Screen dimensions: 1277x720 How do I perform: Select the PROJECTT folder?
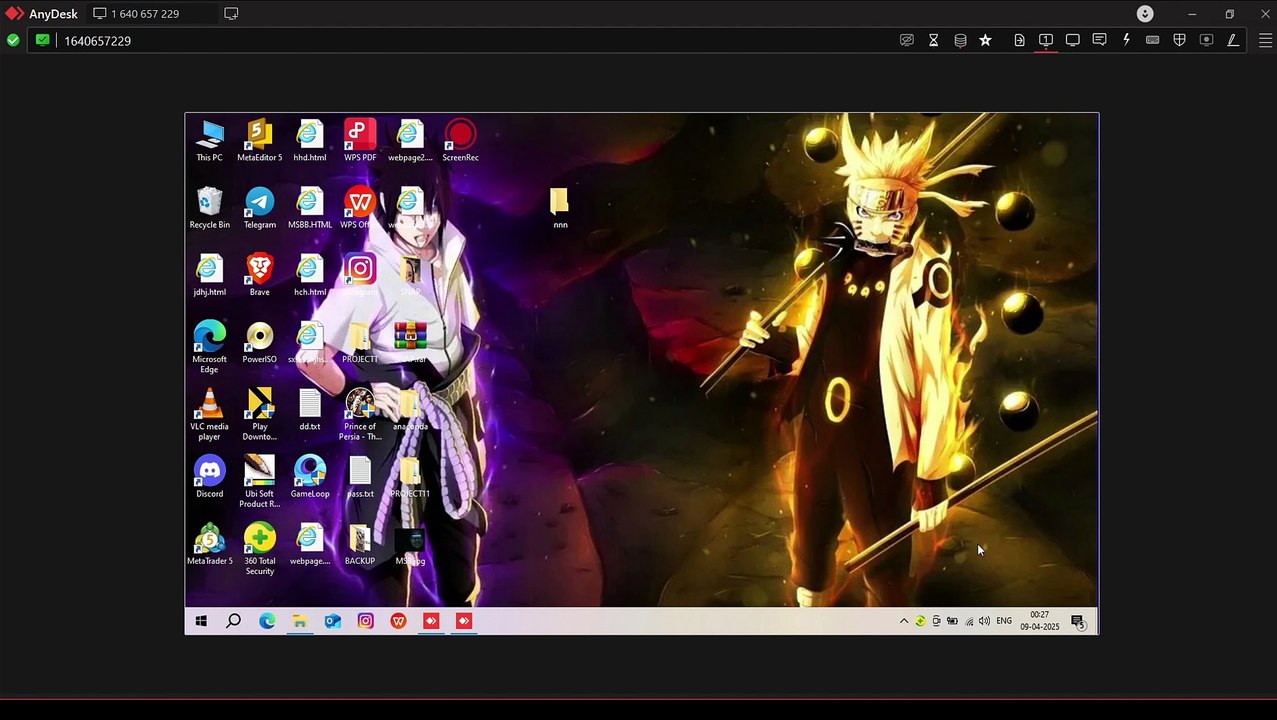[360, 342]
